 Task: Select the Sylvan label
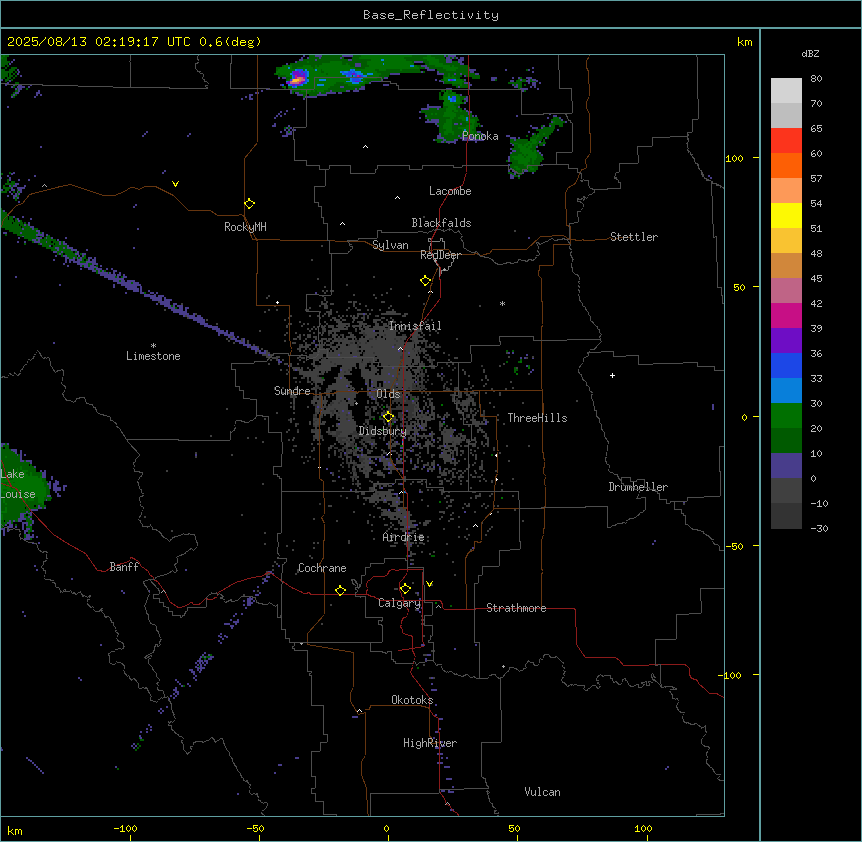click(390, 245)
